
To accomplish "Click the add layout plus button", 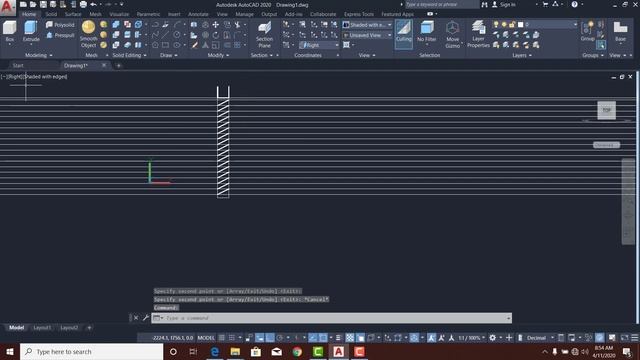I will pyautogui.click(x=89, y=328).
